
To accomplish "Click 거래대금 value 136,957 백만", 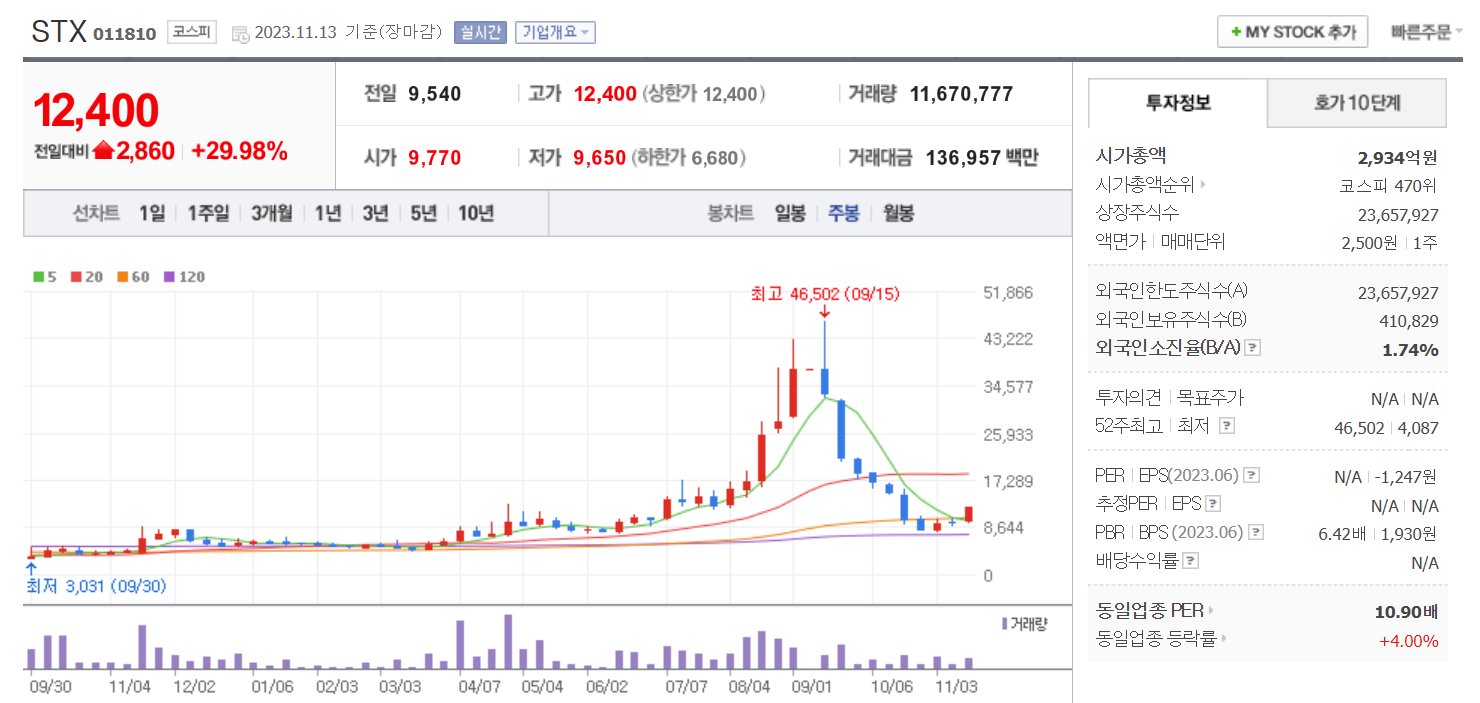I will [982, 157].
